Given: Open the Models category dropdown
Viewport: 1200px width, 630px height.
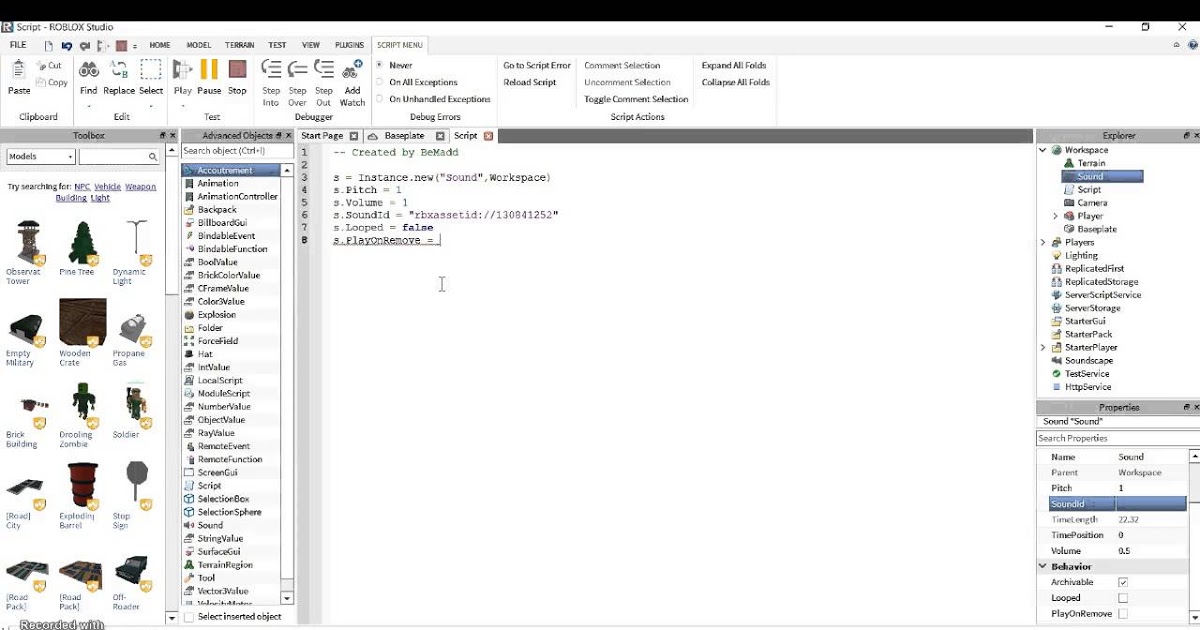Looking at the screenshot, I should coord(41,157).
